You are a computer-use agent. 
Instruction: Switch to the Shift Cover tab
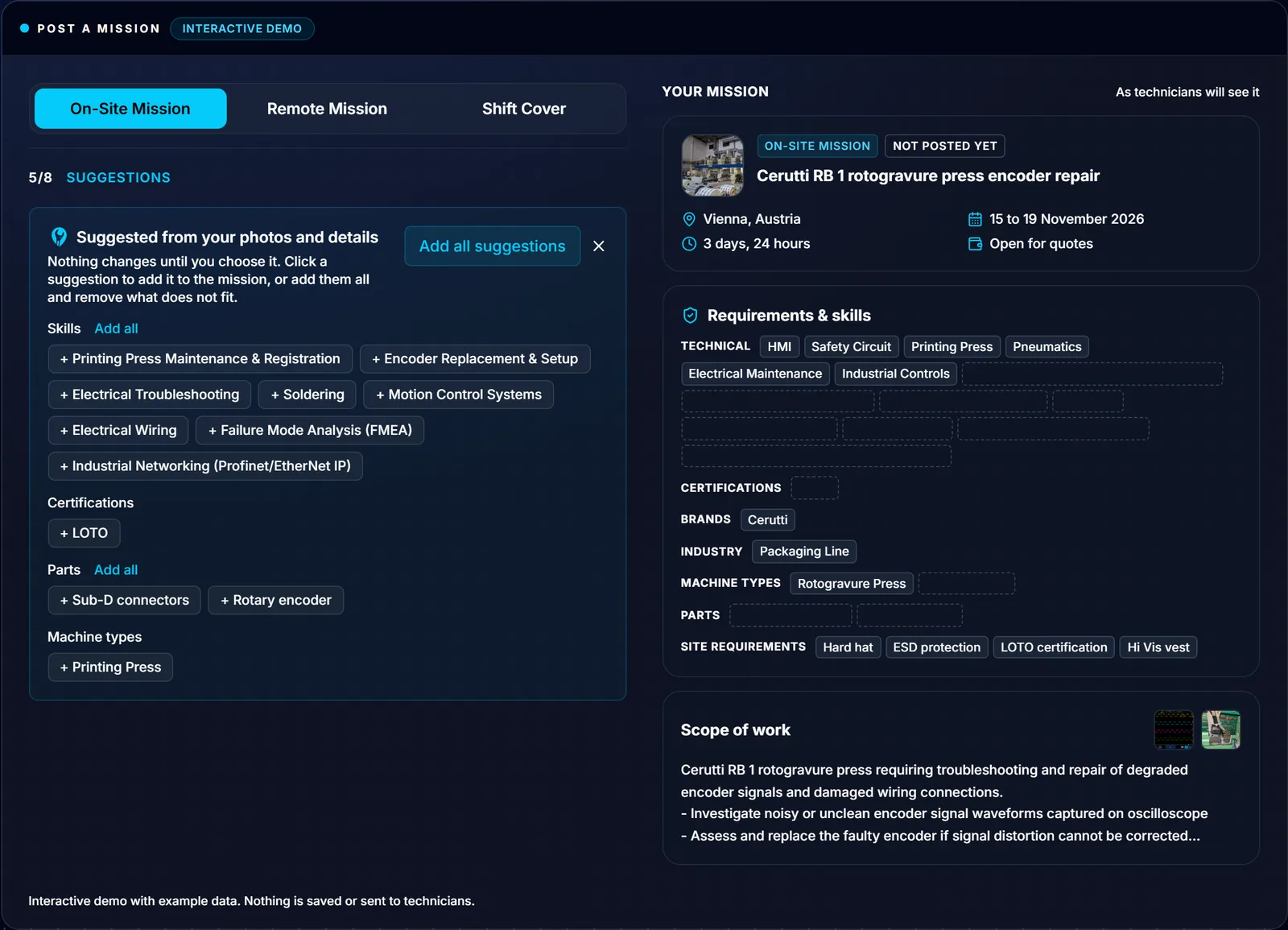point(524,109)
